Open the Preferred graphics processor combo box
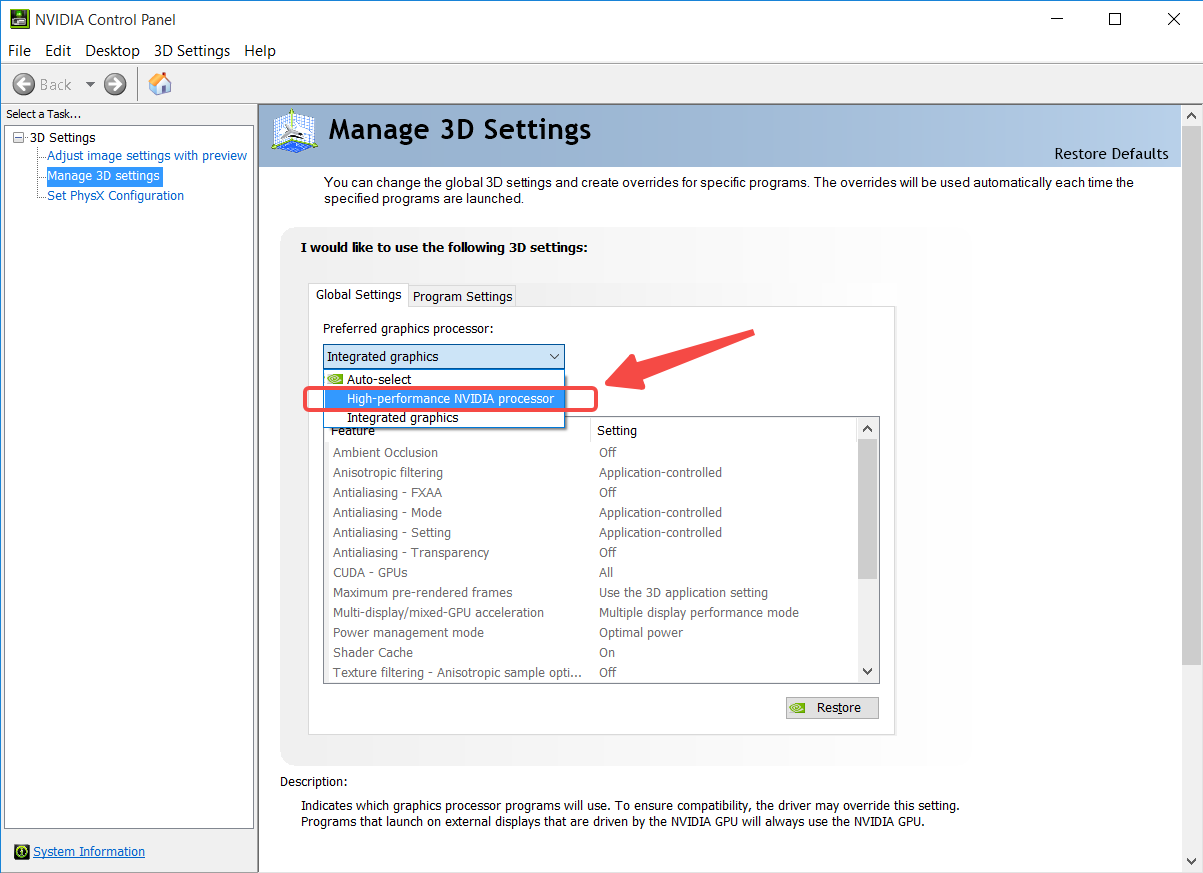Viewport: 1203px width, 873px height. pyautogui.click(x=444, y=357)
